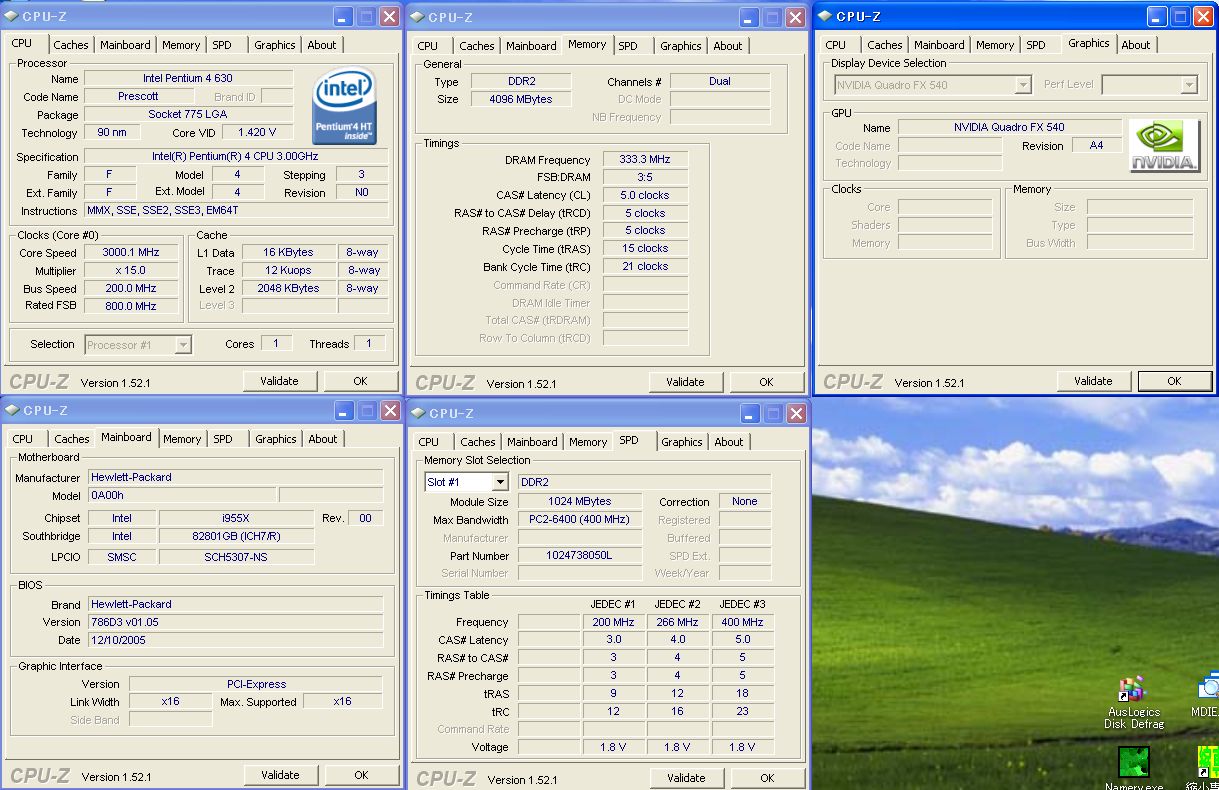
Task: Switch to Caches tab in the CPU window
Action: point(71,45)
